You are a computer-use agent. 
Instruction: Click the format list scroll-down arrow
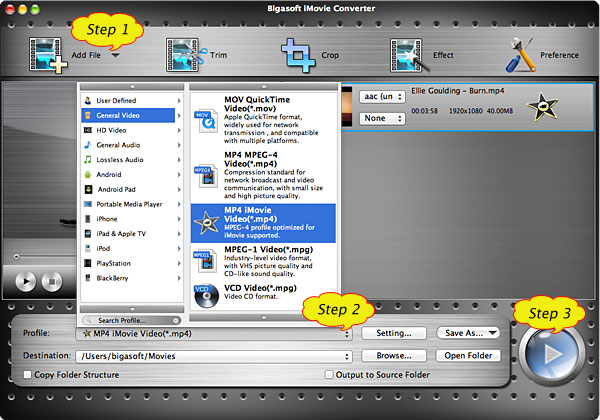tap(264, 317)
